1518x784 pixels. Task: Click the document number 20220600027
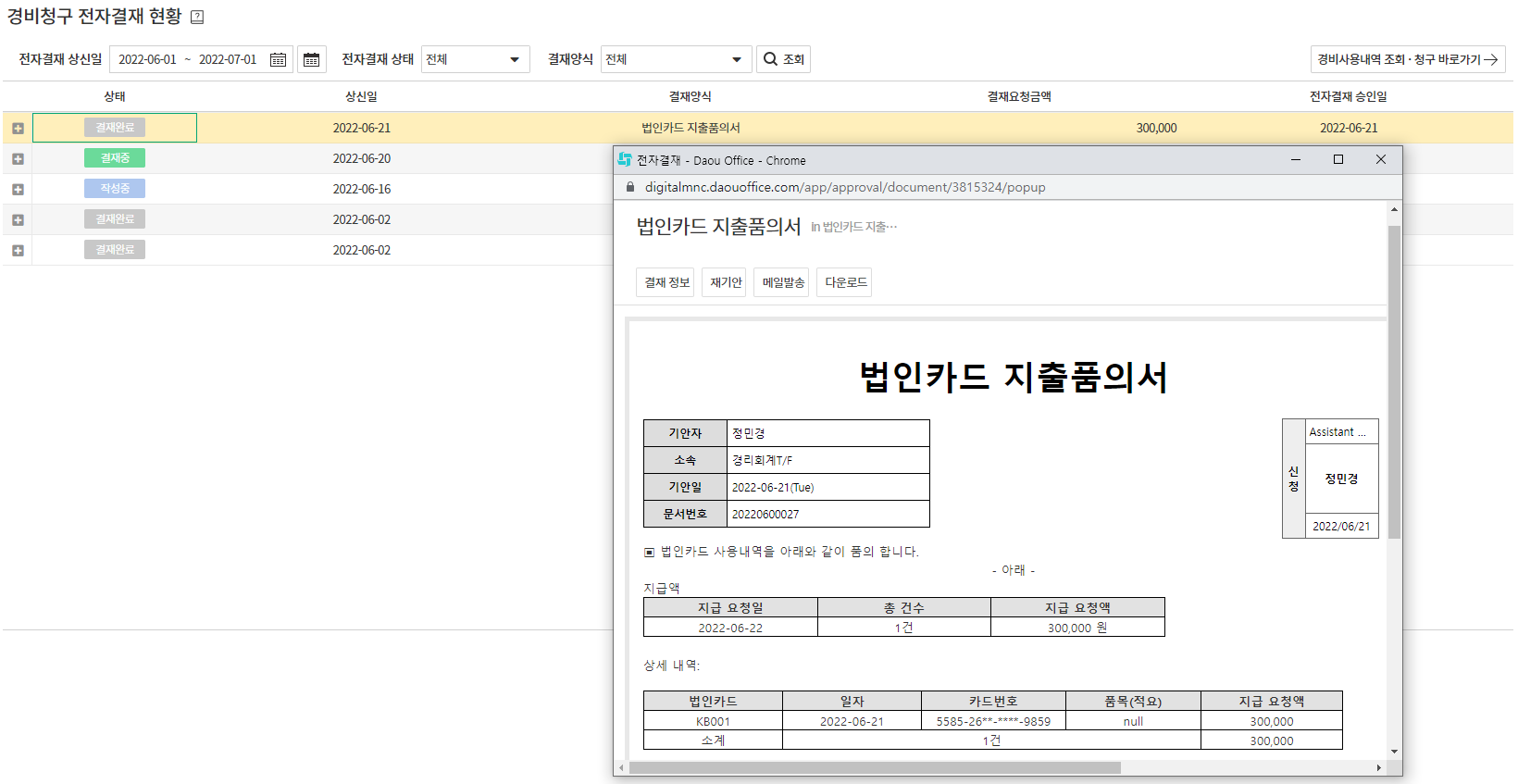(765, 514)
